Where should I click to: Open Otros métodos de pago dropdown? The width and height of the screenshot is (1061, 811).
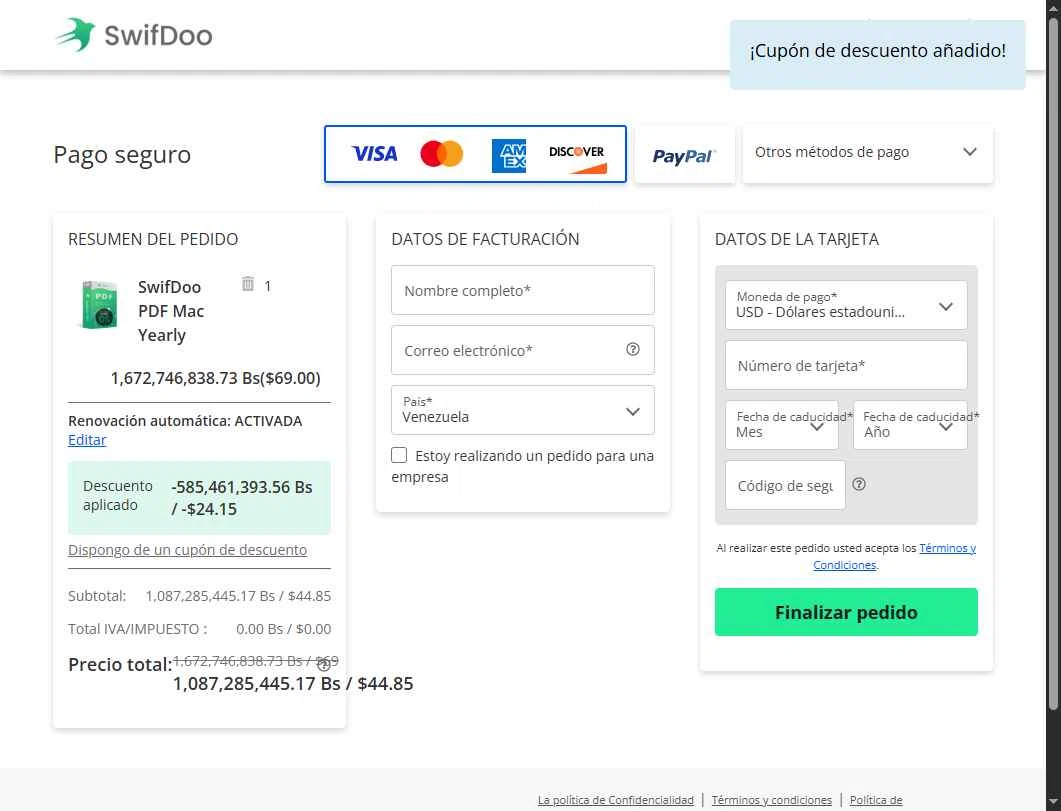click(x=867, y=153)
